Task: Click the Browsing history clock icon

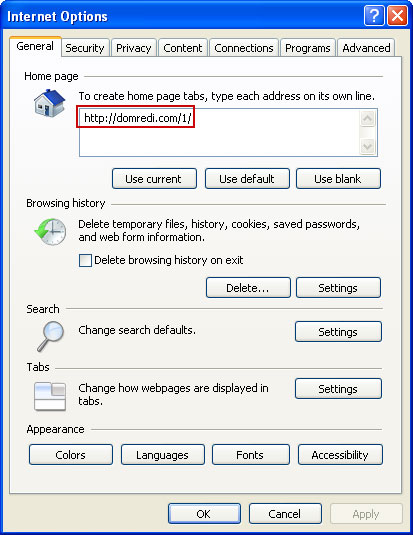Action: [x=50, y=232]
